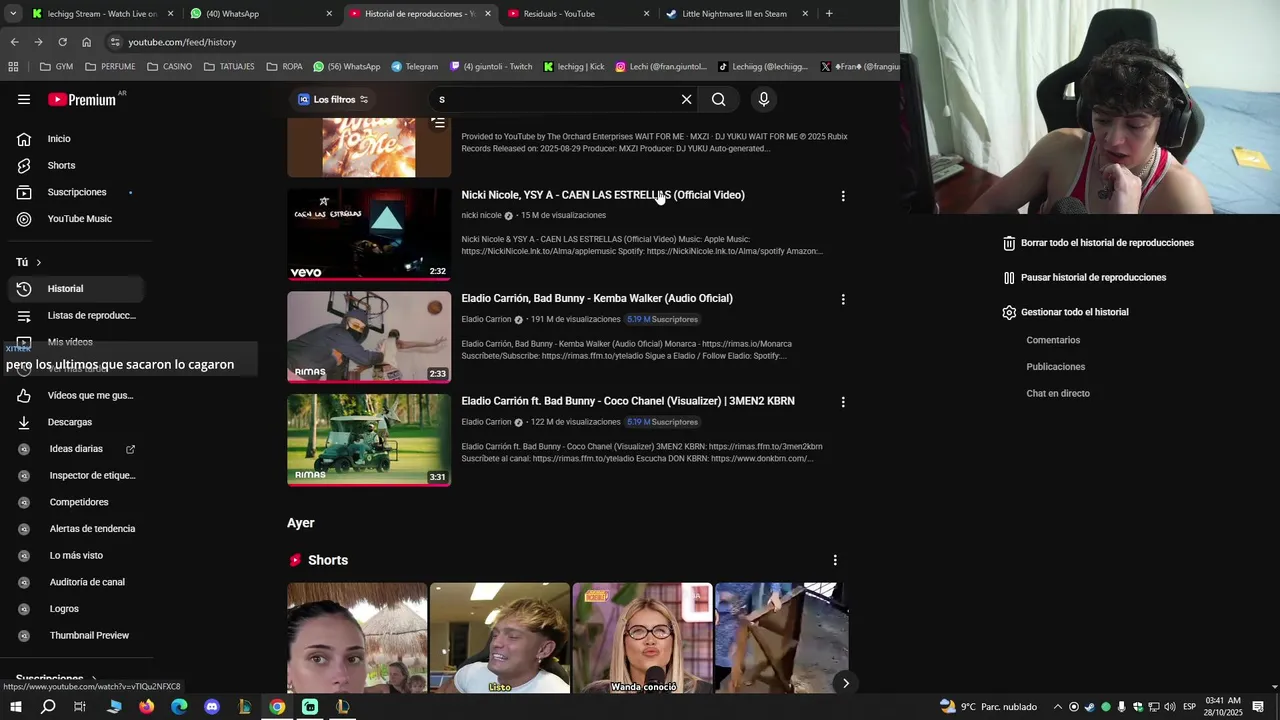1280x720 pixels.
Task: Open three-dot menu for Coco Chanel video
Action: click(843, 402)
